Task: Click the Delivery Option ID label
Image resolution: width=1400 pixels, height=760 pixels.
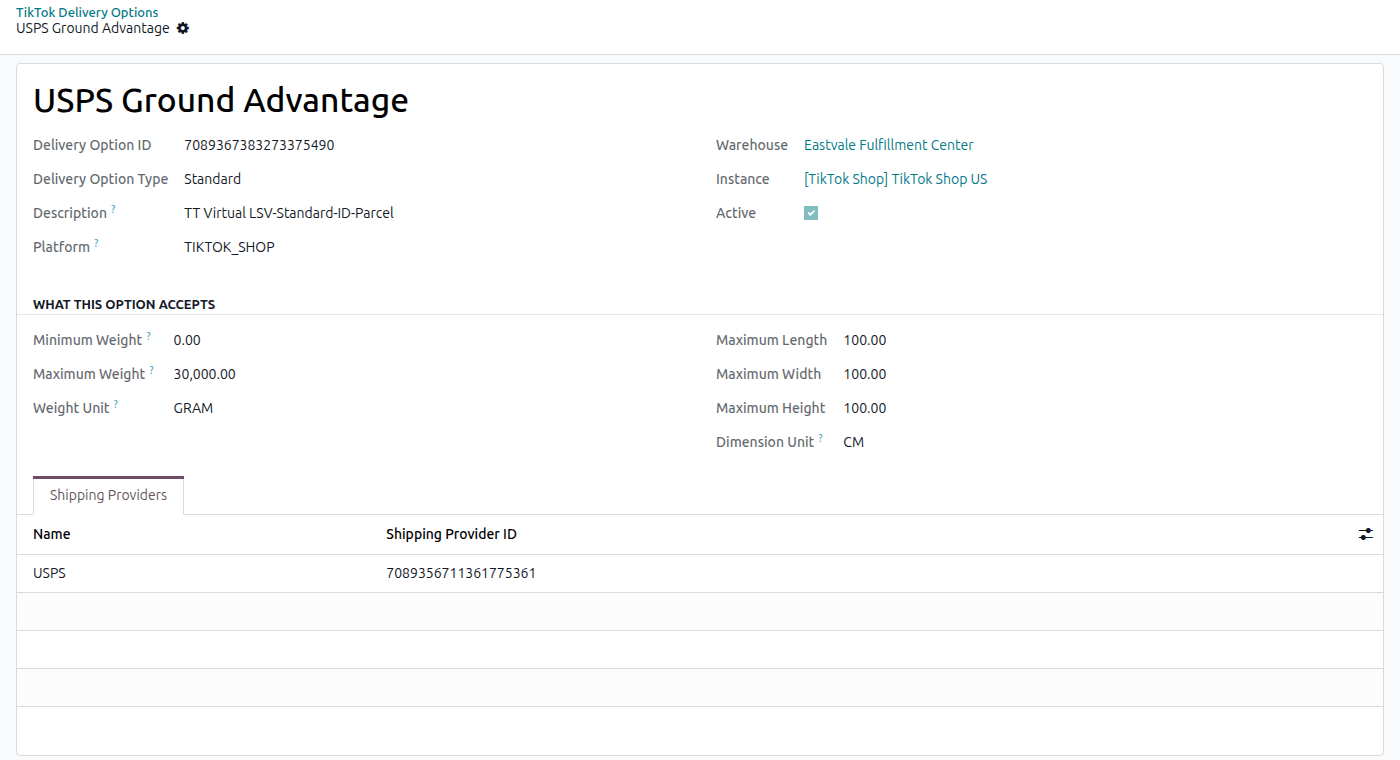Action: [92, 145]
